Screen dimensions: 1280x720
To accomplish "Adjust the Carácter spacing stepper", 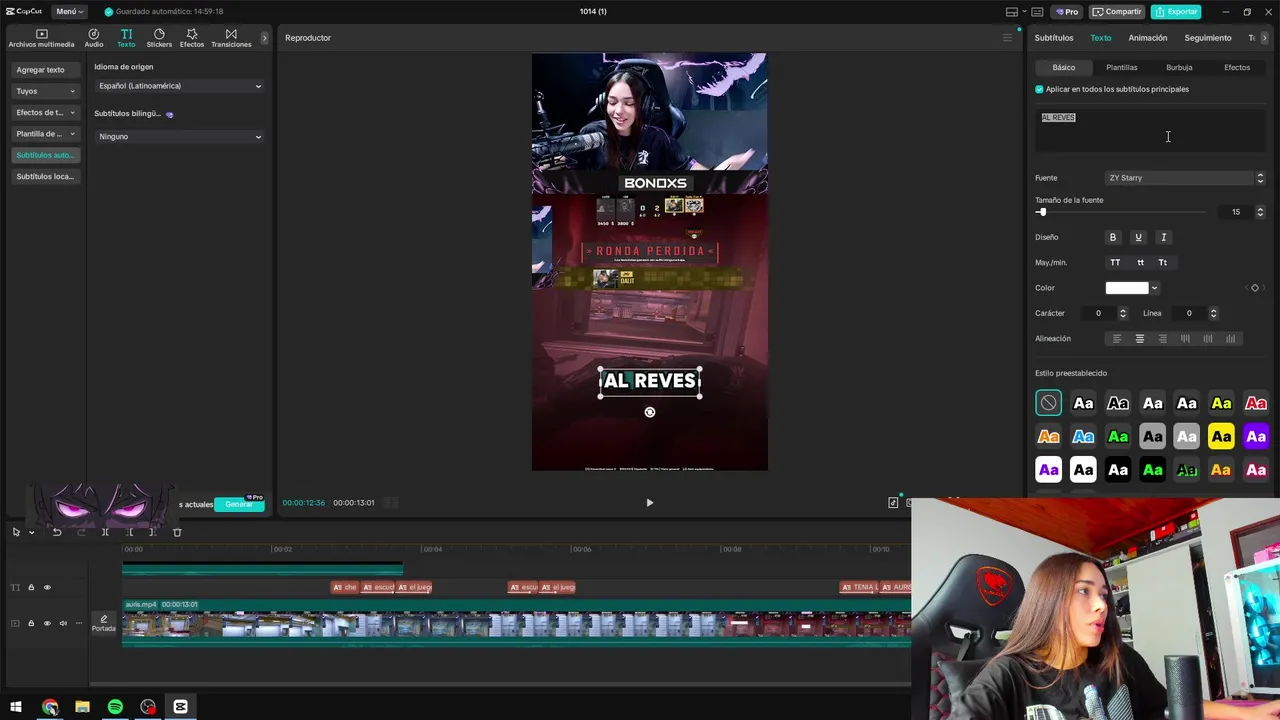I will pos(1122,313).
